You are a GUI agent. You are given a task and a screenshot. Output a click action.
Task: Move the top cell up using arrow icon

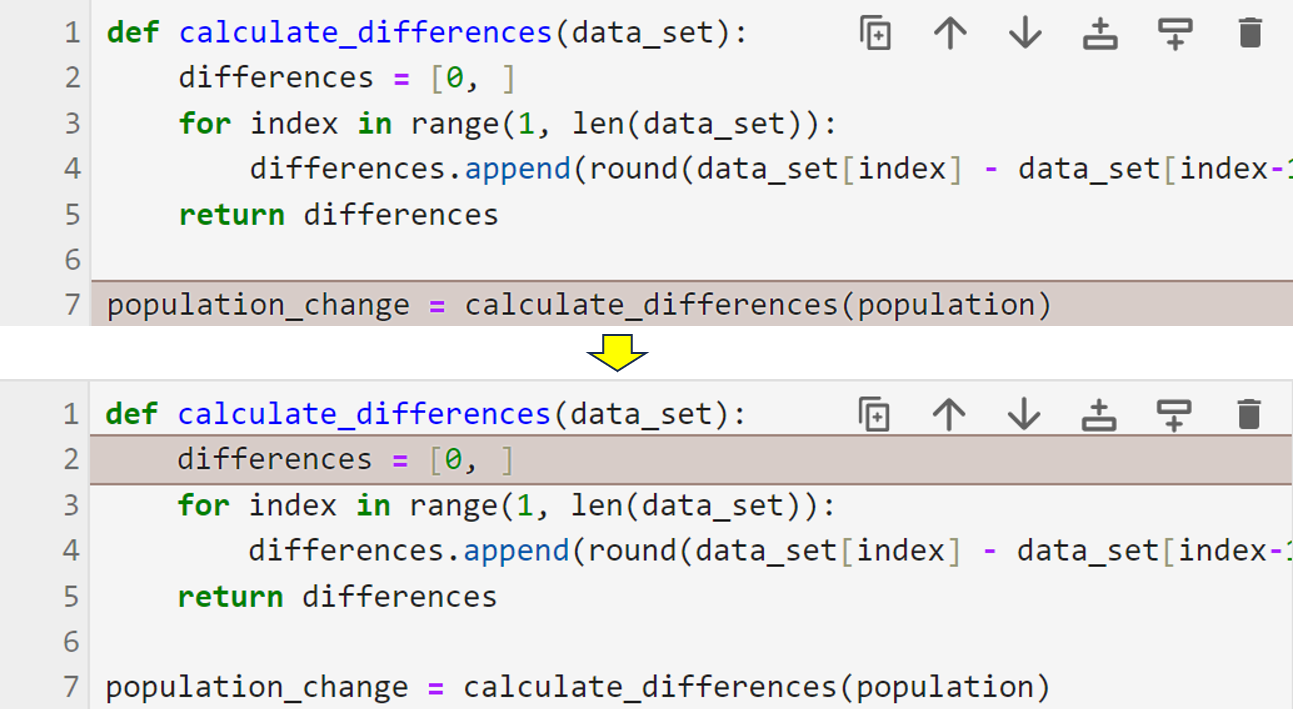click(x=949, y=32)
